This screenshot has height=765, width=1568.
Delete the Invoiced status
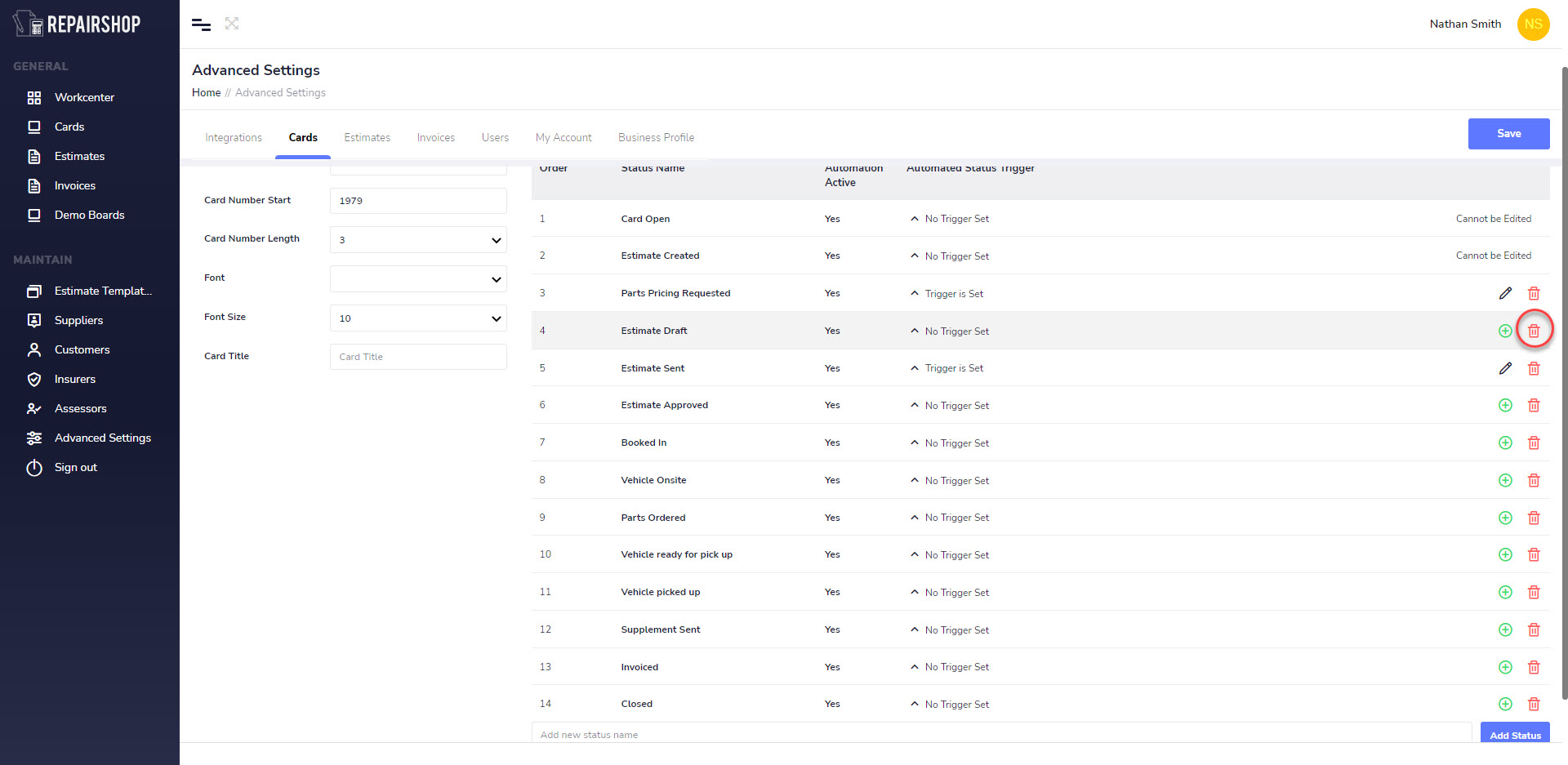(x=1534, y=667)
